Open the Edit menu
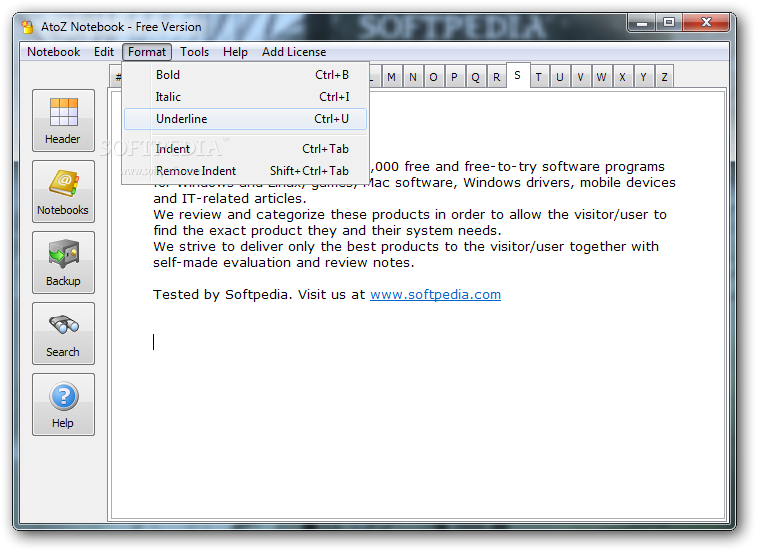This screenshot has height=551, width=757. click(104, 52)
